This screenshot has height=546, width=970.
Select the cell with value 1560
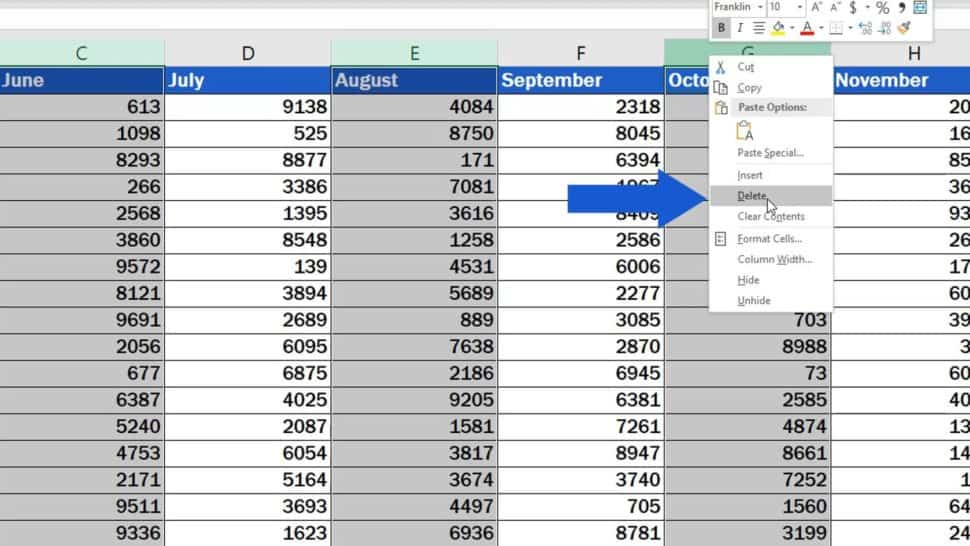748,506
